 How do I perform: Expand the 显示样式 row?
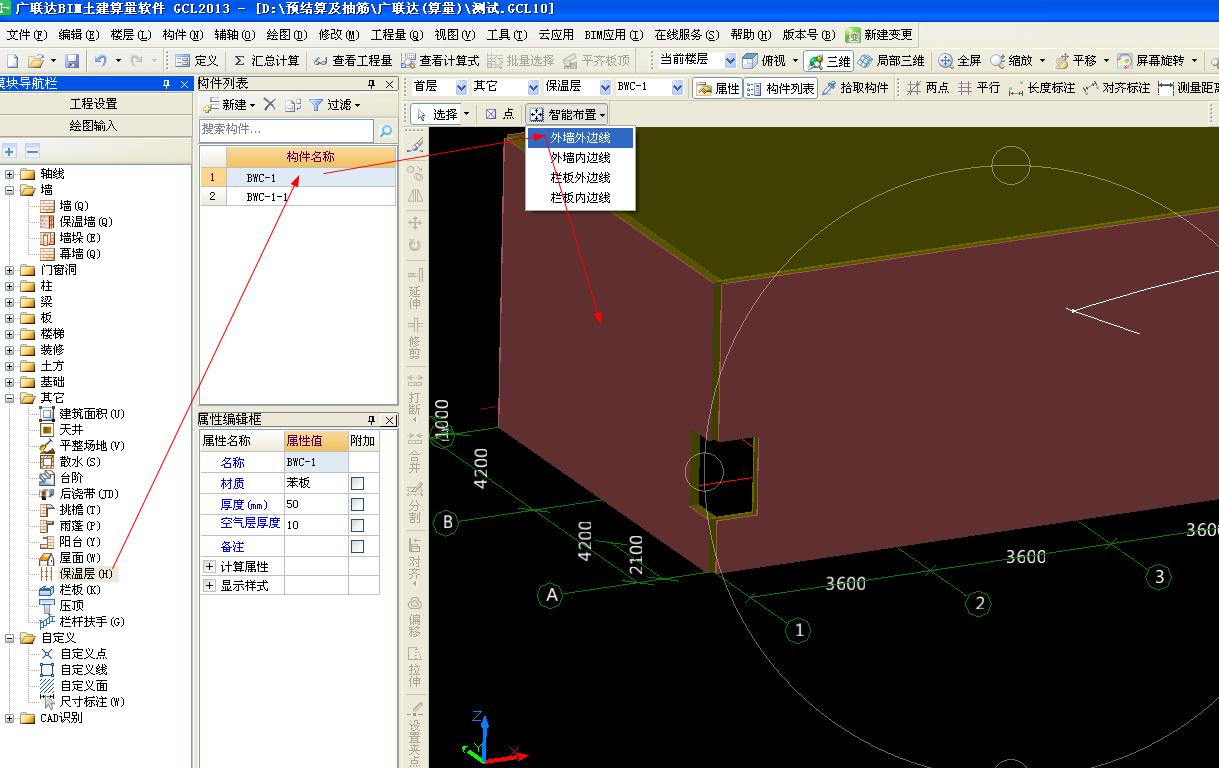click(210, 586)
